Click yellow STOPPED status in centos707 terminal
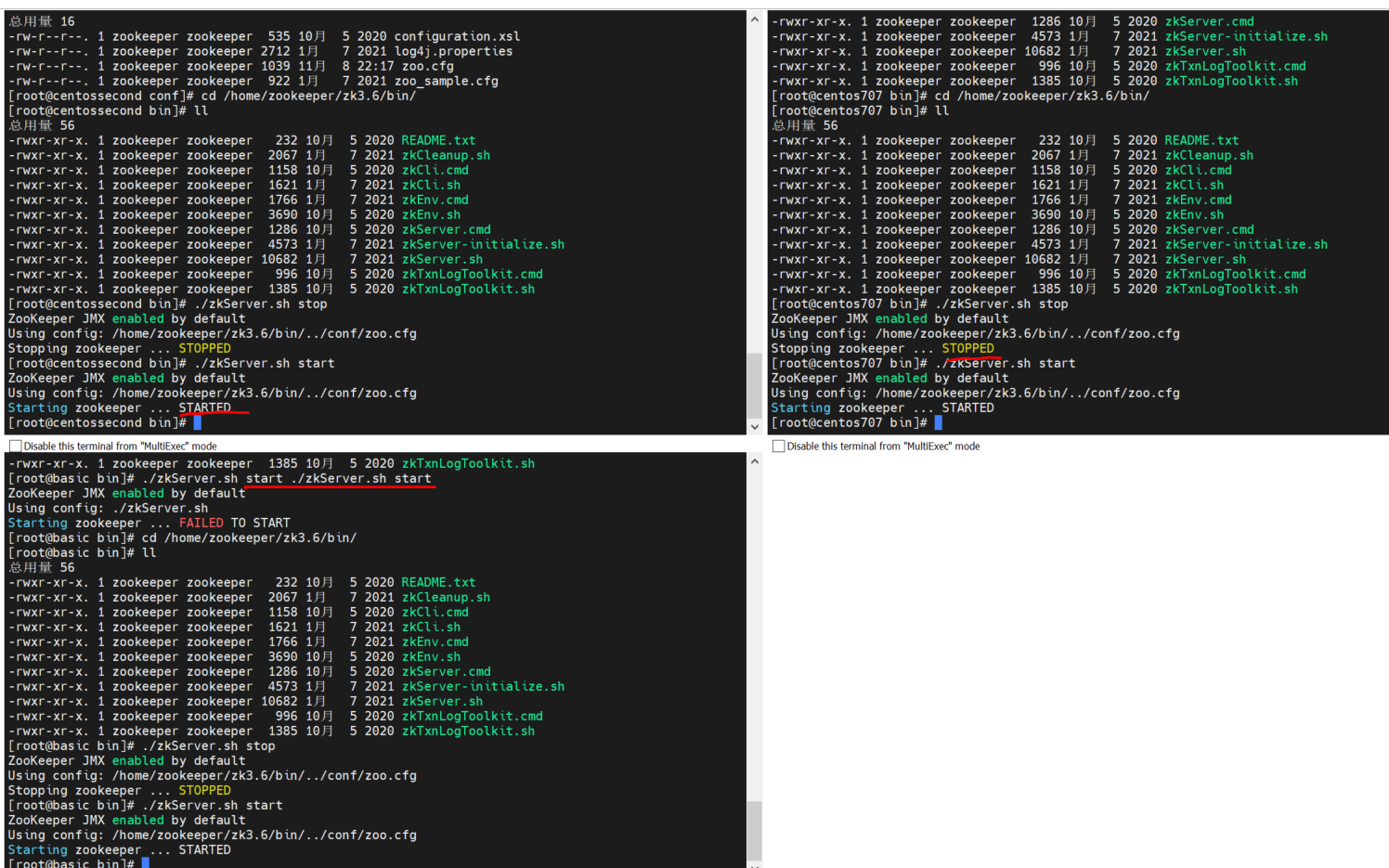 [967, 348]
